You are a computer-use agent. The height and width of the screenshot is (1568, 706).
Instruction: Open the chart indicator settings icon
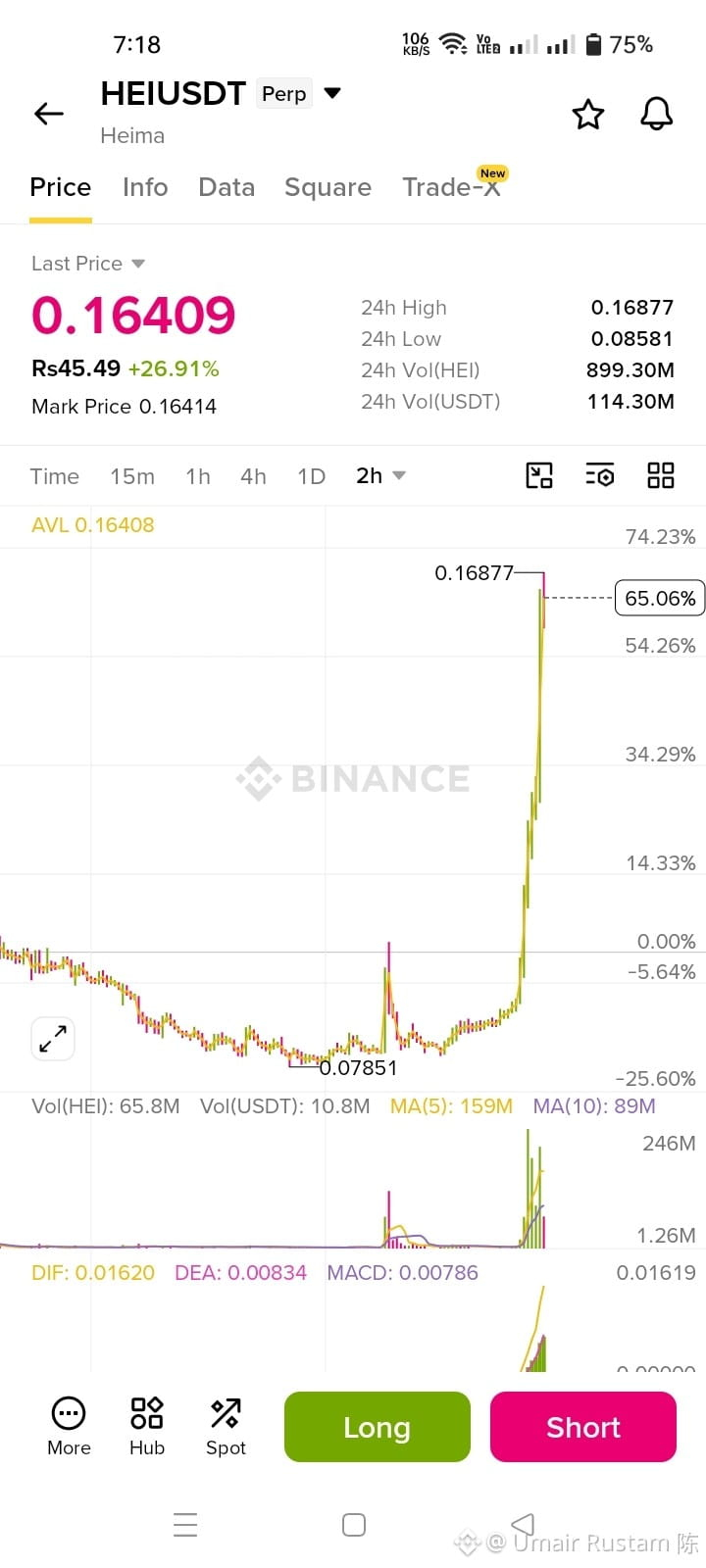click(600, 475)
